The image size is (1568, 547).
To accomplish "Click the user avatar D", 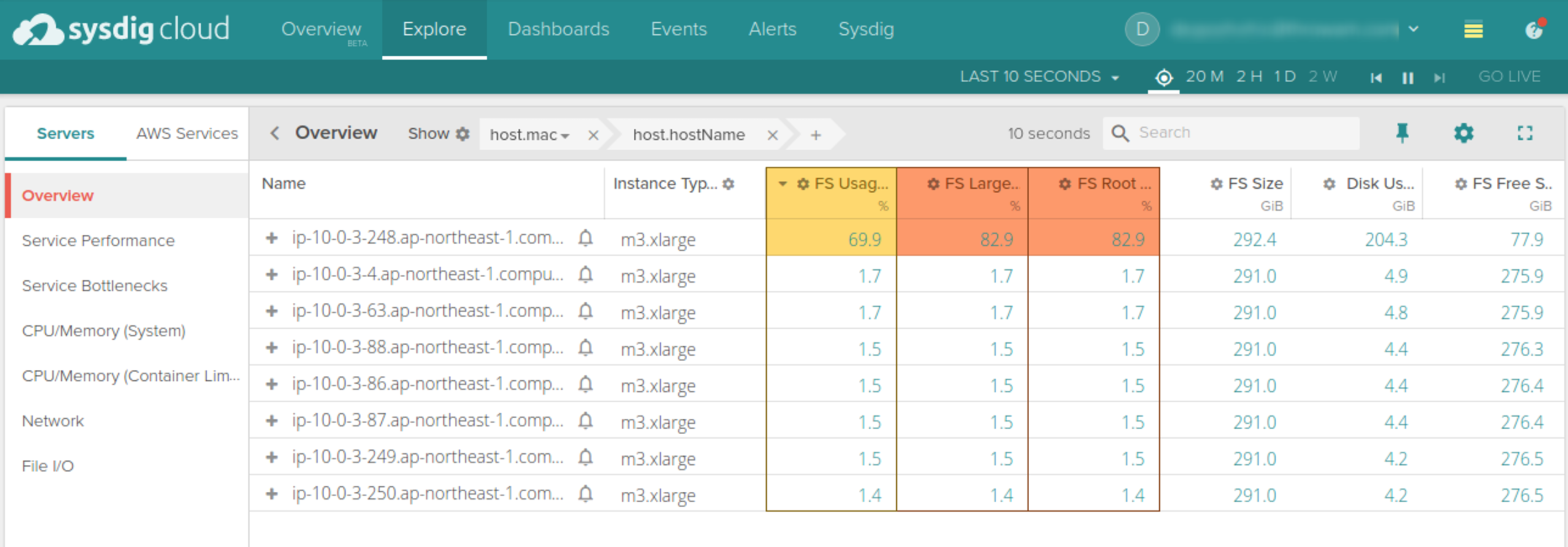I will click(x=1142, y=29).
